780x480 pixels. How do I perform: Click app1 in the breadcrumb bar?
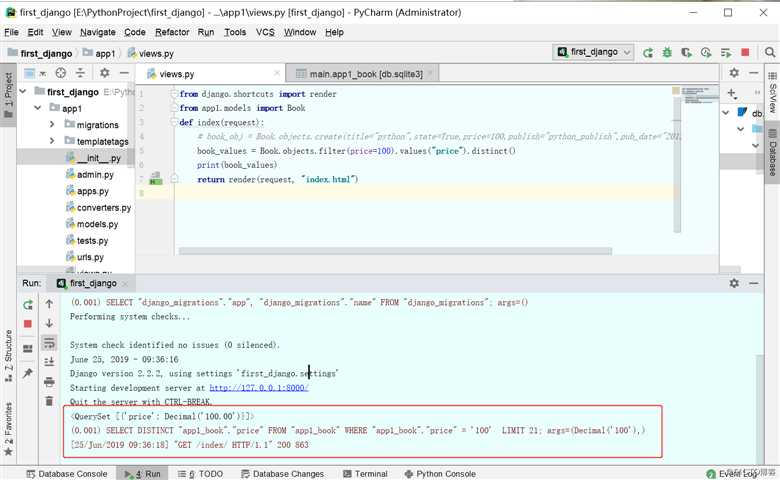click(99, 53)
